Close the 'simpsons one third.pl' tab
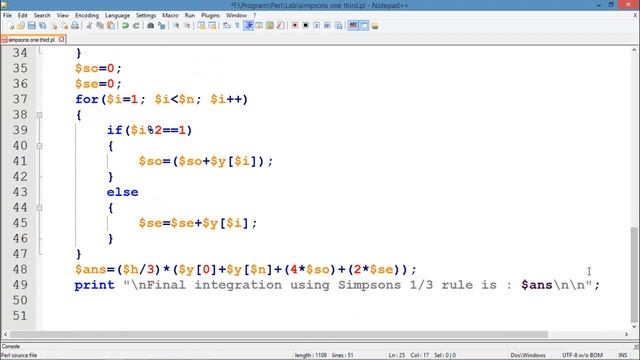The image size is (640, 360). point(62,40)
